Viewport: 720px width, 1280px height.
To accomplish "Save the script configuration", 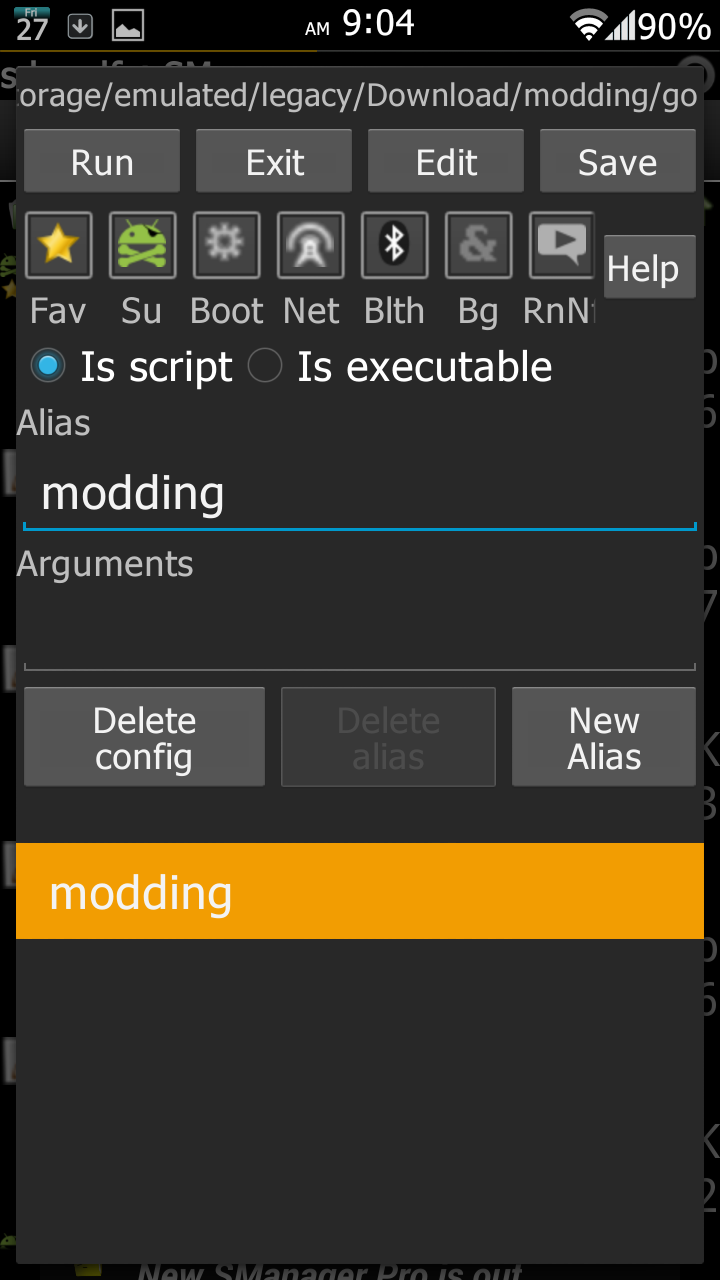I will [x=617, y=162].
